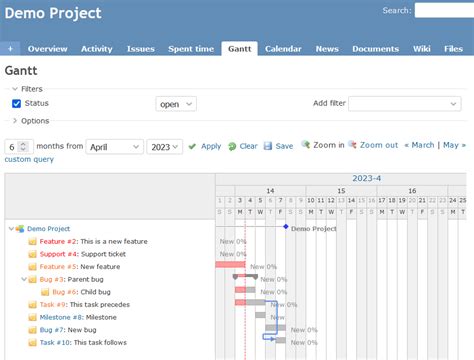Click the Apply link
The width and height of the screenshot is (474, 360).
point(211,146)
